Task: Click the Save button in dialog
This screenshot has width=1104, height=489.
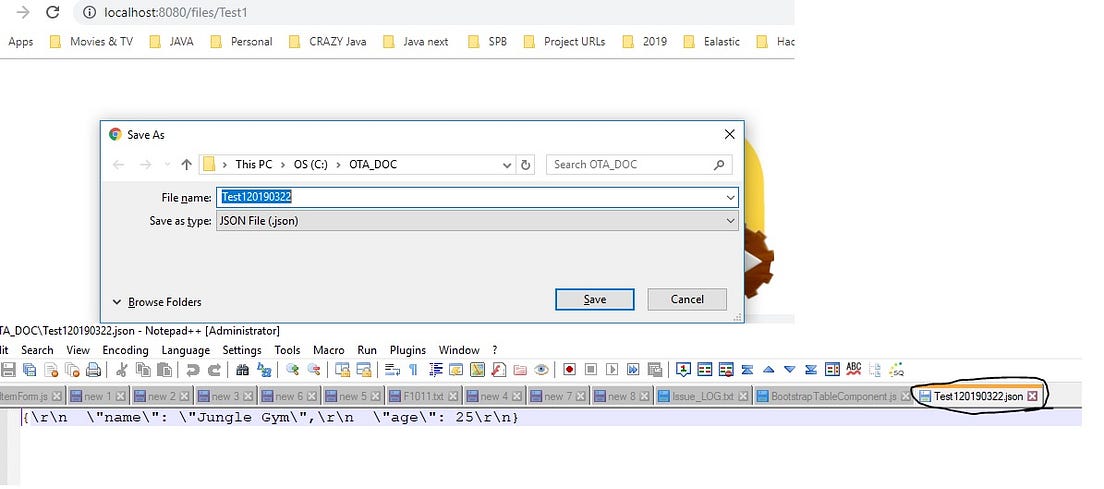Action: pos(594,299)
